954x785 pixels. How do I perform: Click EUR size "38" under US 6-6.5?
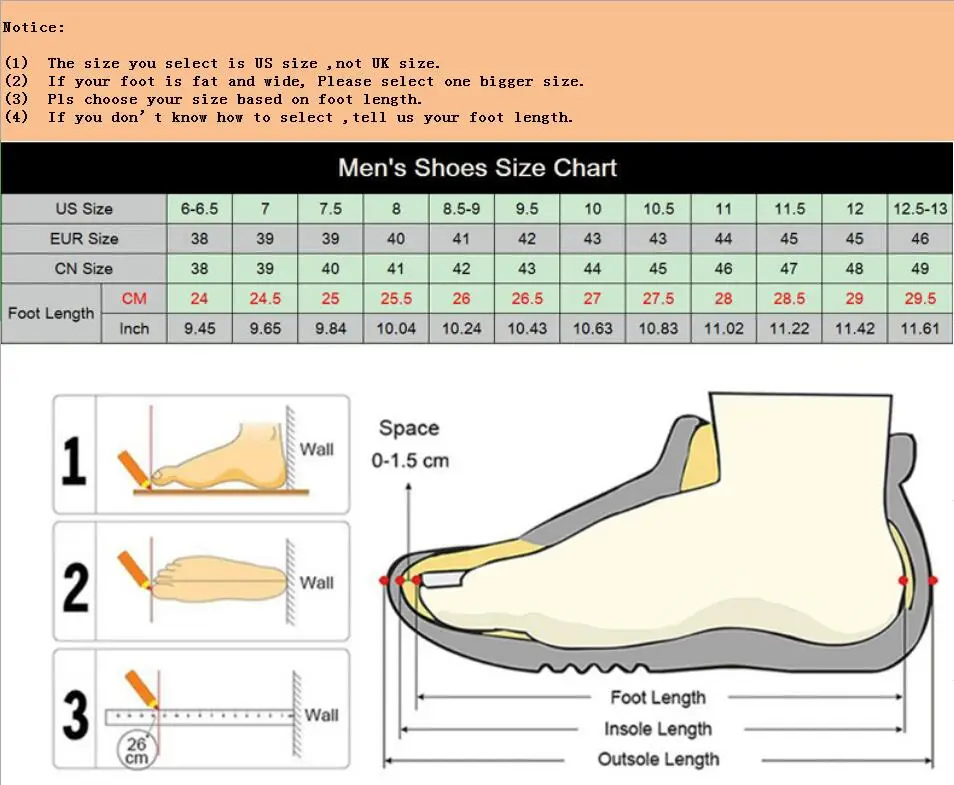(x=200, y=239)
